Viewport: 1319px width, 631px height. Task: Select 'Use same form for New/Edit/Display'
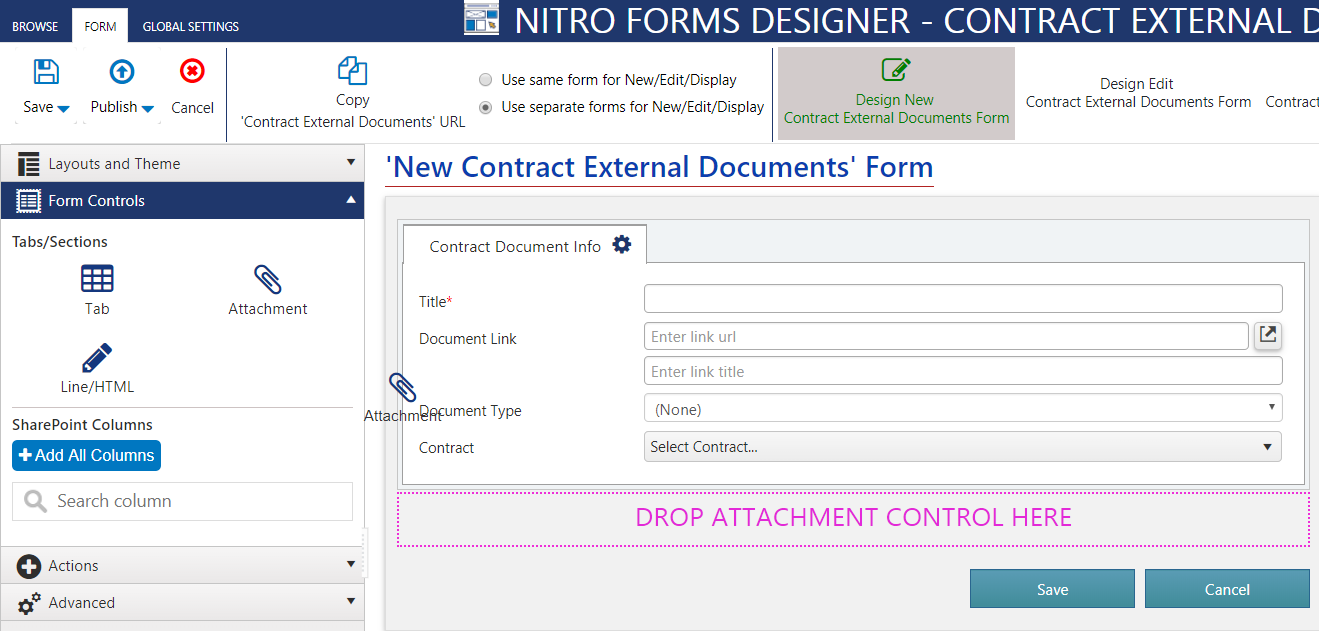486,80
